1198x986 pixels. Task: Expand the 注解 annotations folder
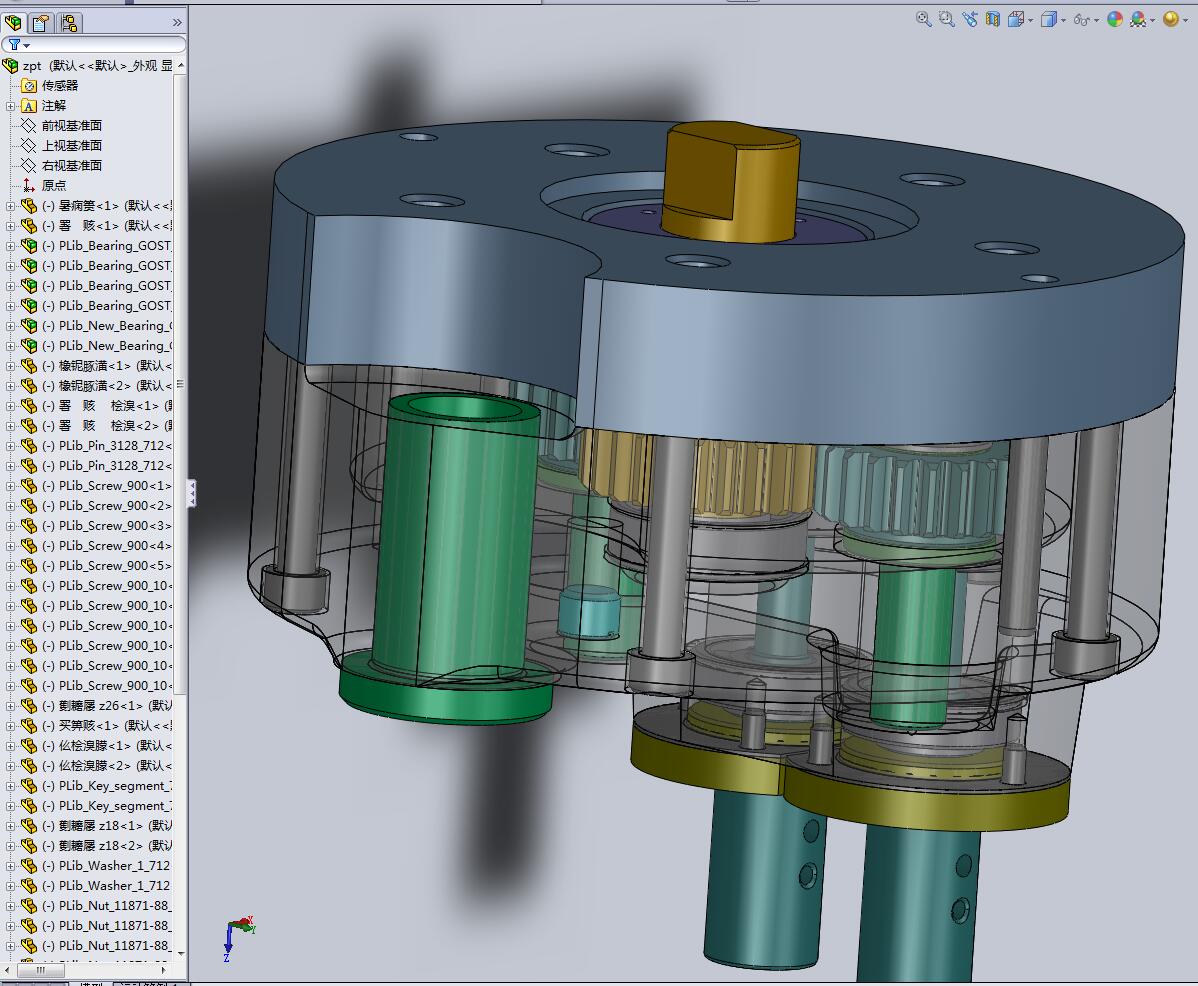pos(11,106)
